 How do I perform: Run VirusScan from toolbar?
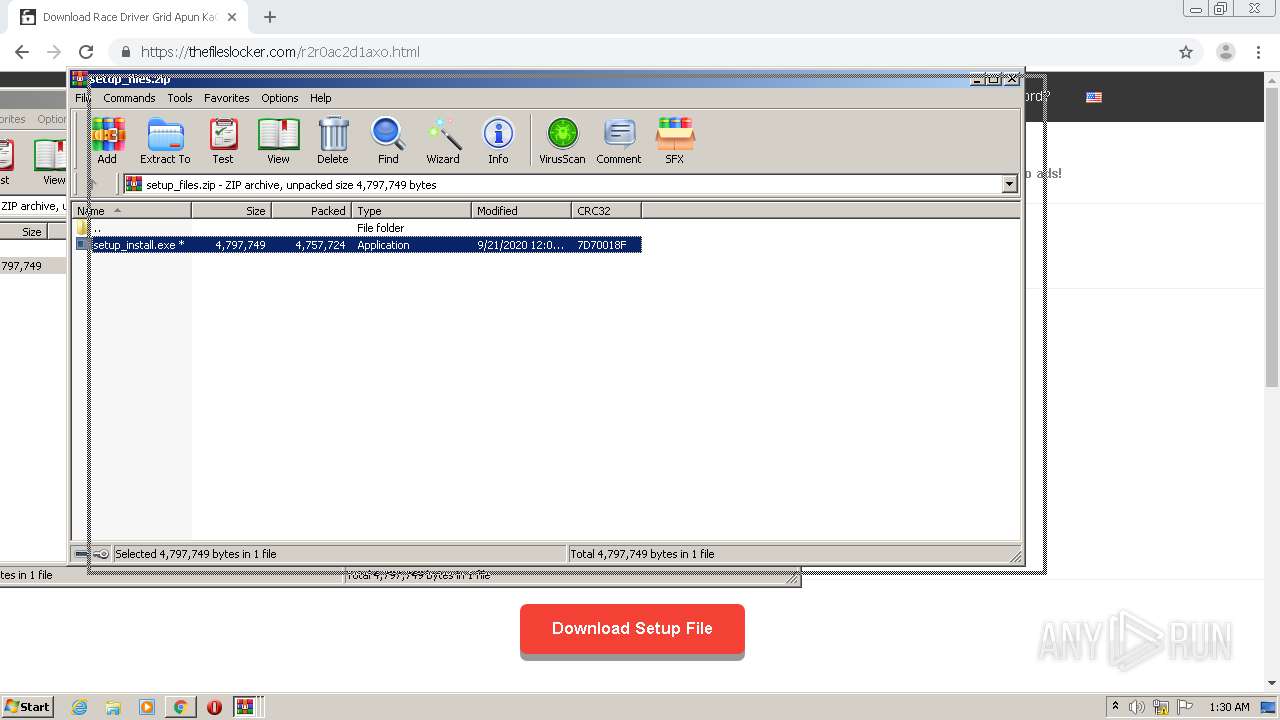pyautogui.click(x=562, y=140)
